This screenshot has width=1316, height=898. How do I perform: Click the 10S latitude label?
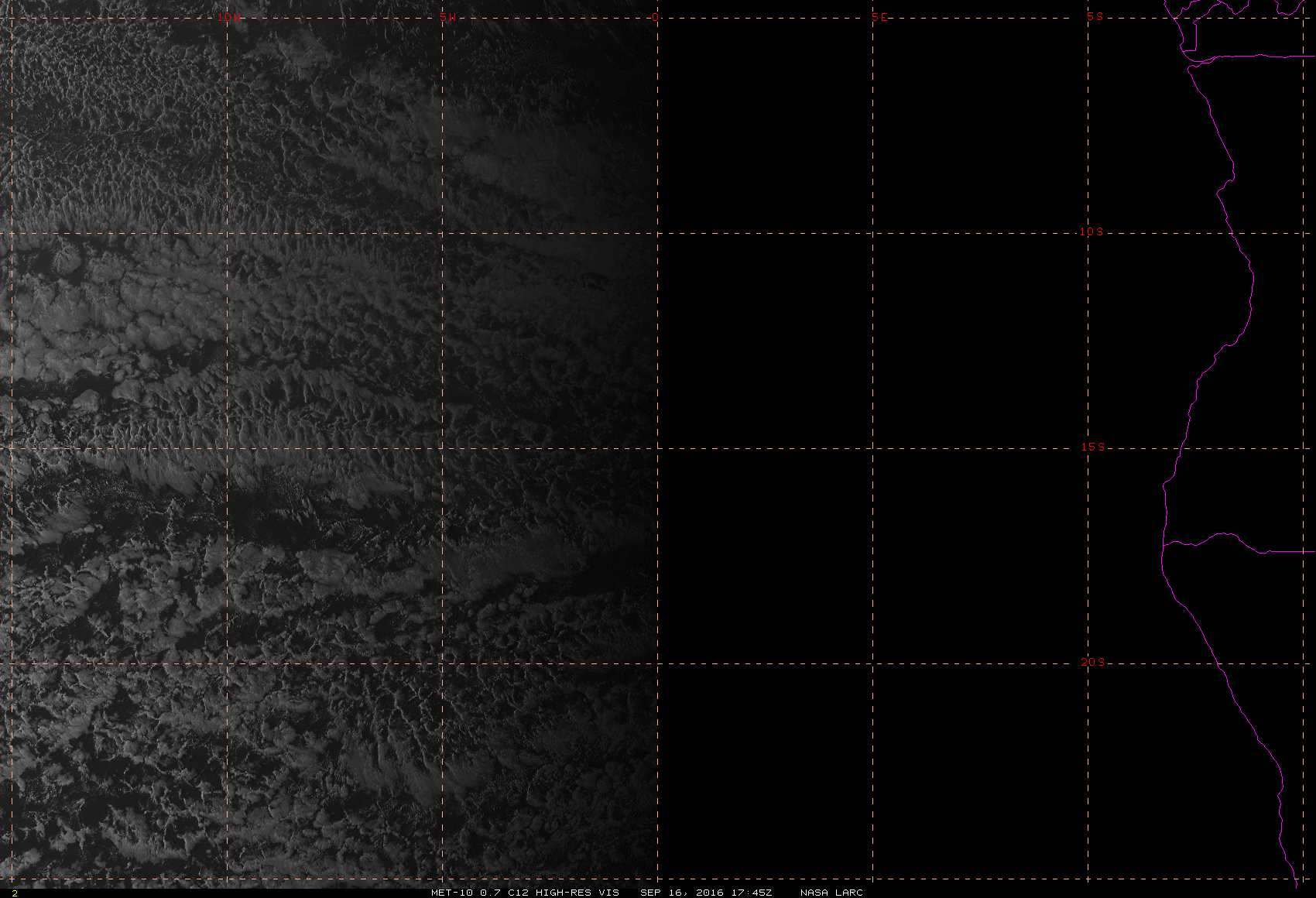[x=1092, y=231]
